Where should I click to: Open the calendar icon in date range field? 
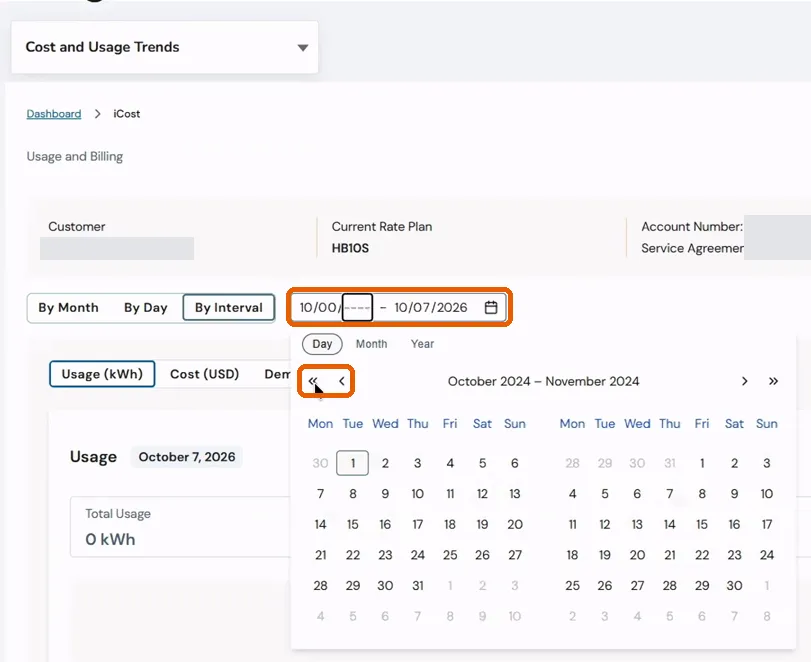point(491,307)
